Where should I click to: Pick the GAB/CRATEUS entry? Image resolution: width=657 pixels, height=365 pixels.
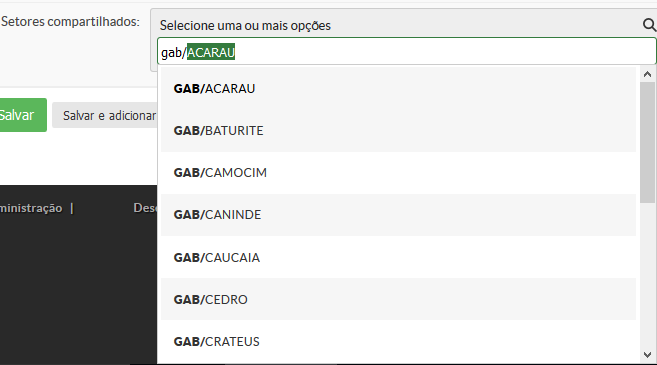coord(398,342)
